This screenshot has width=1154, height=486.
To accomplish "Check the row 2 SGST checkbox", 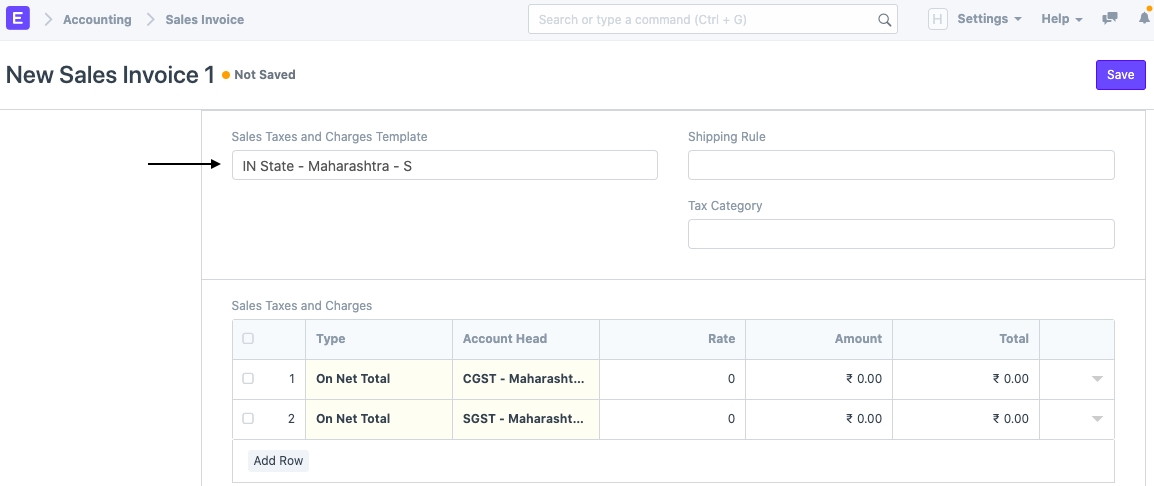I will pyautogui.click(x=248, y=419).
